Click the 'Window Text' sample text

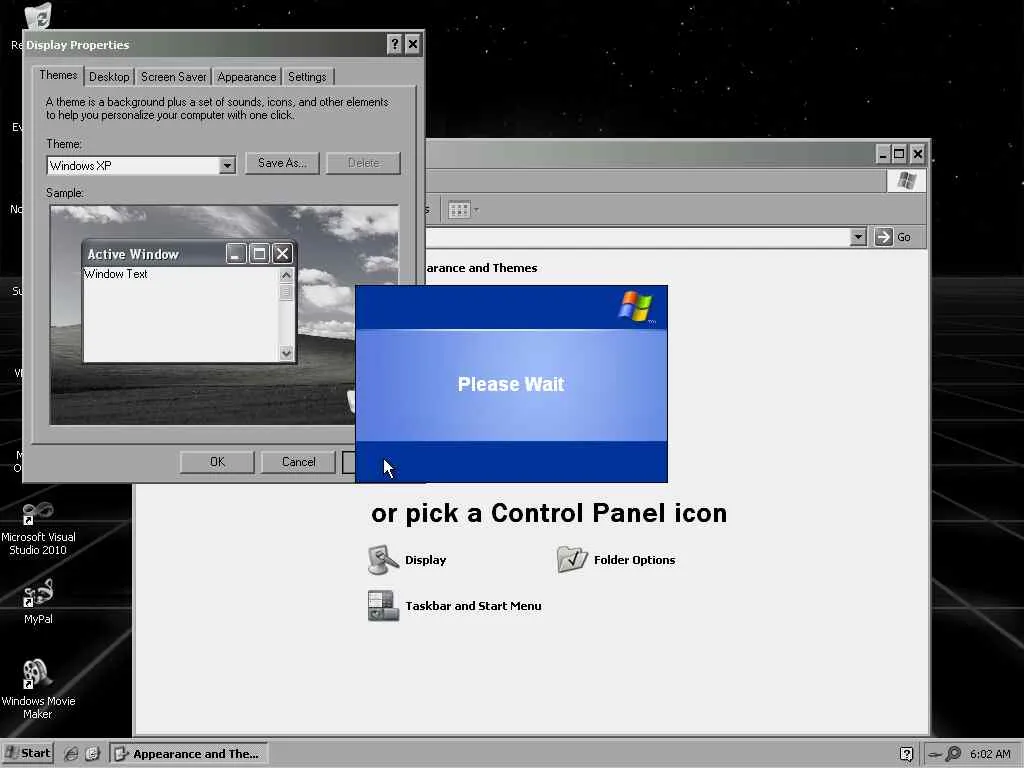click(116, 274)
